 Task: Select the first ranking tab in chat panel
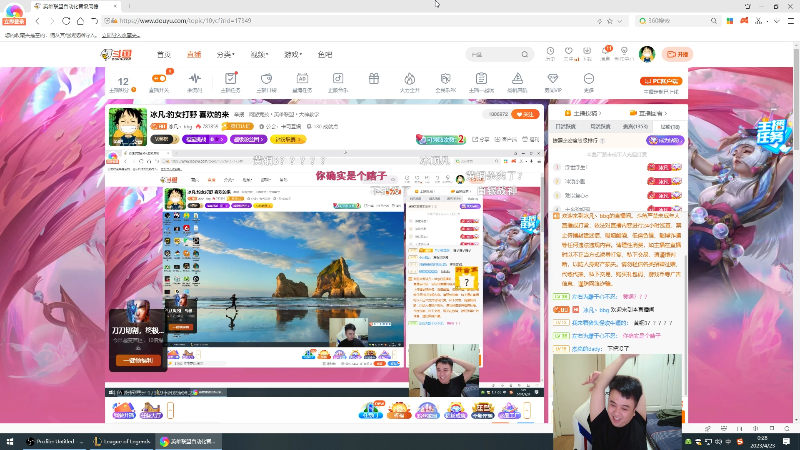566,127
